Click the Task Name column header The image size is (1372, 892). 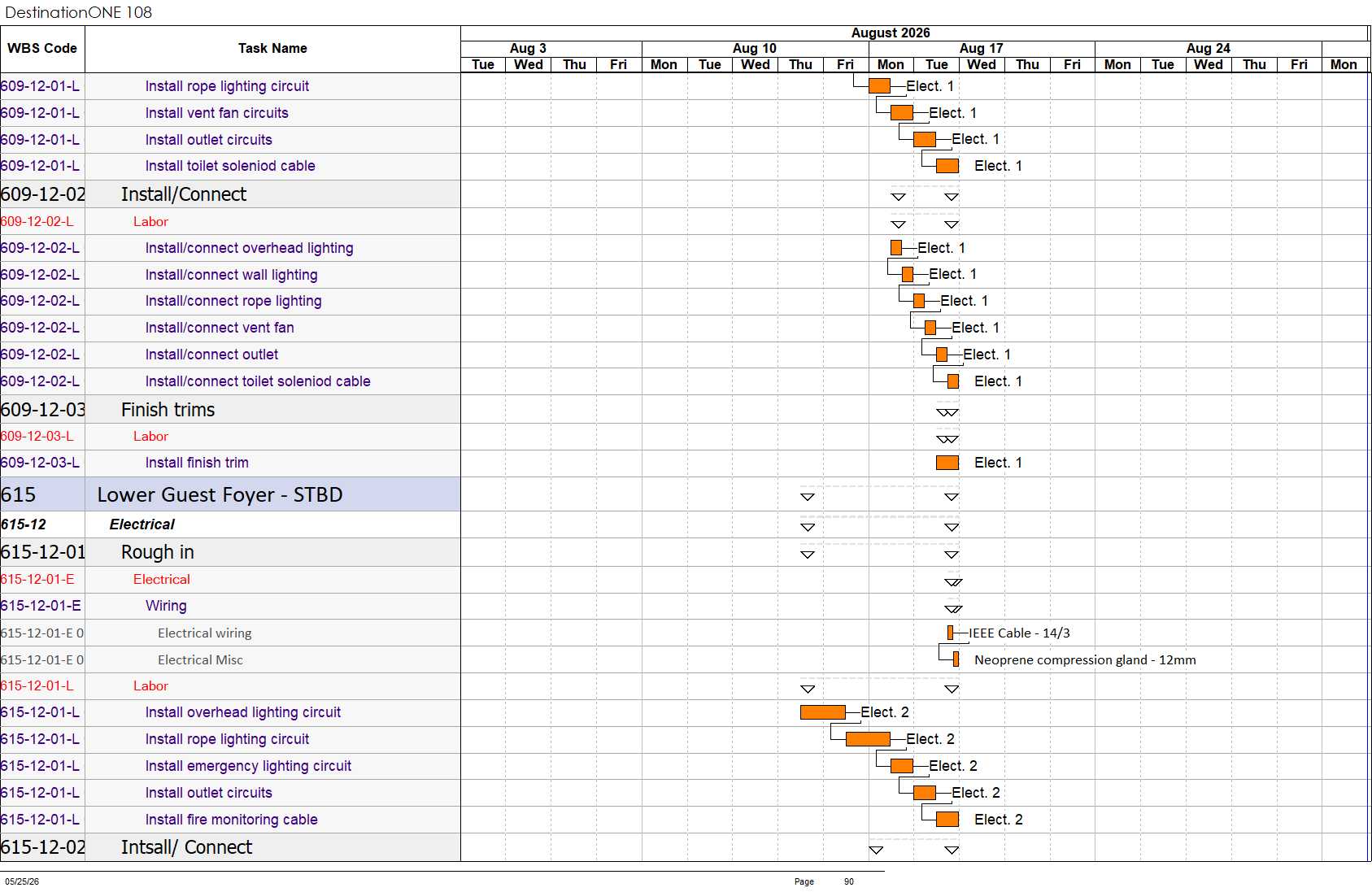point(272,49)
